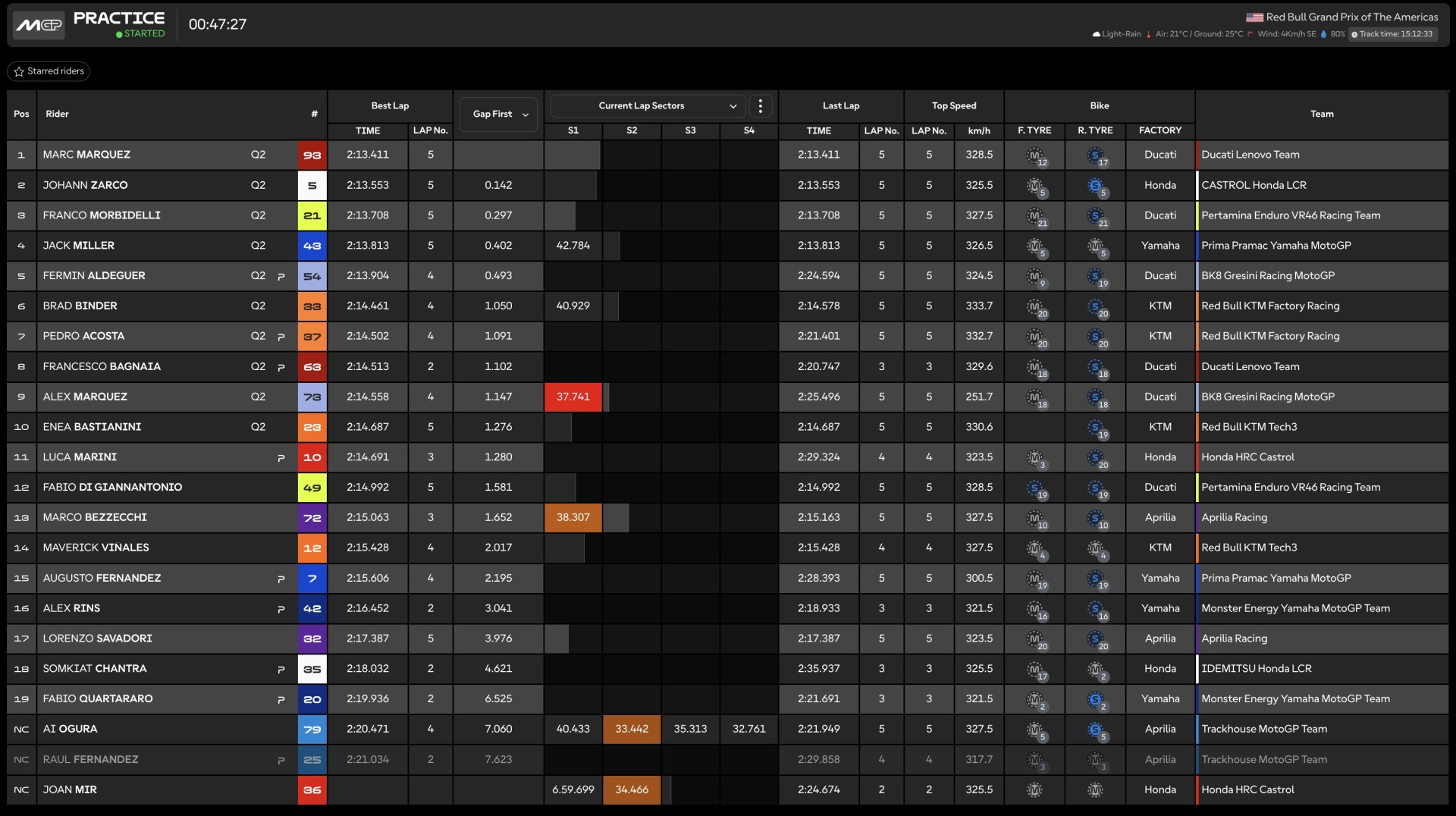Select rider Francesco Bagnaia

102,366
